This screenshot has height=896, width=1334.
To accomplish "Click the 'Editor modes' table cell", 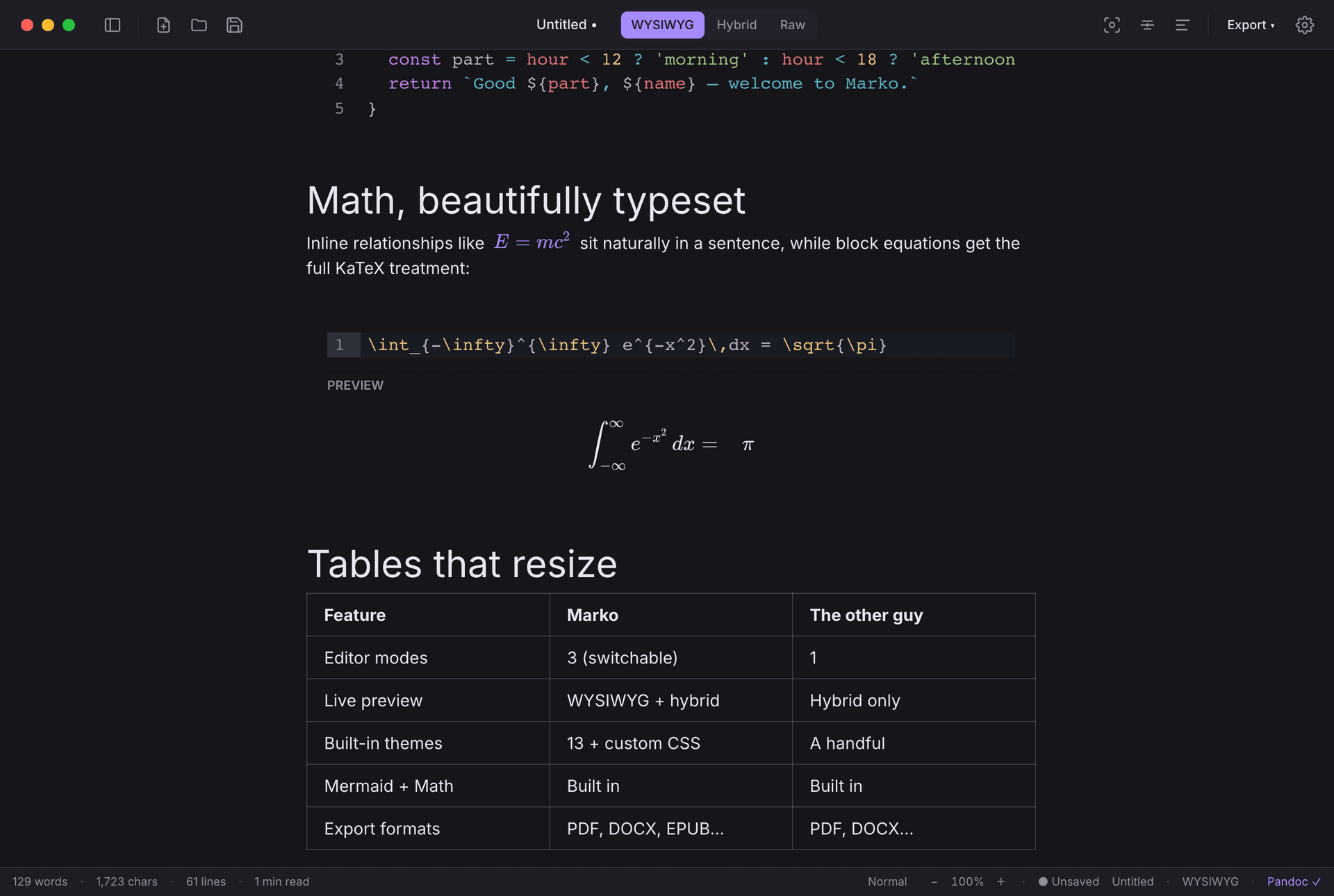I will 428,658.
